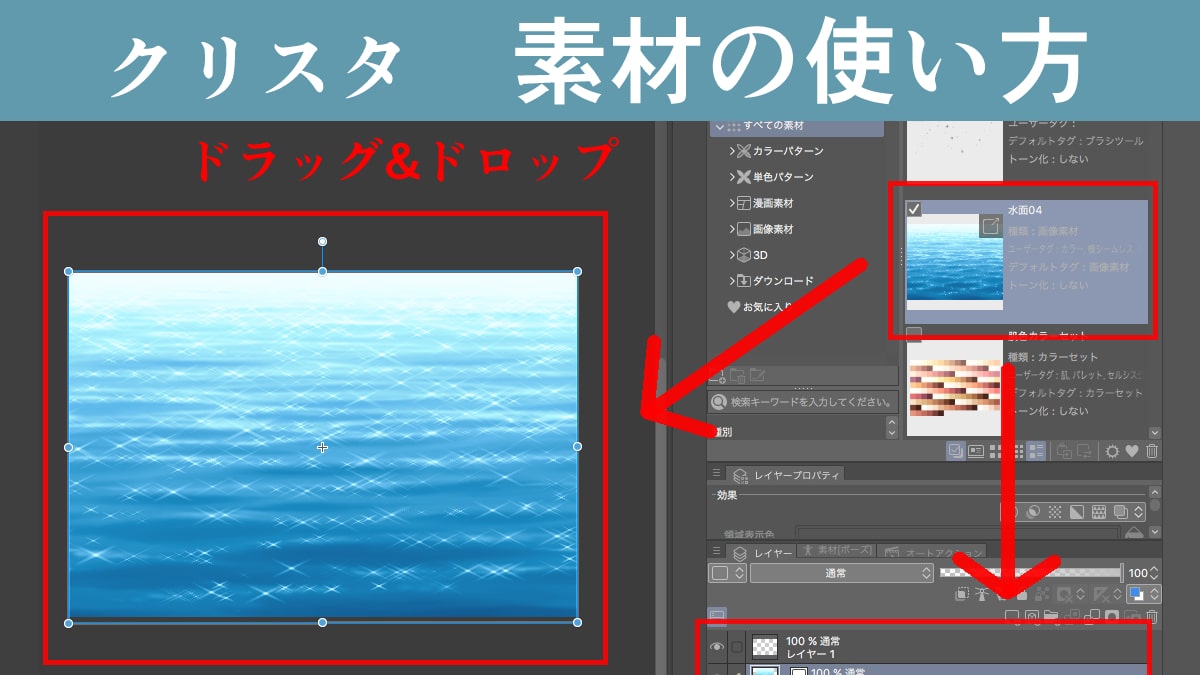Expand the 単色パターン folder

point(732,177)
